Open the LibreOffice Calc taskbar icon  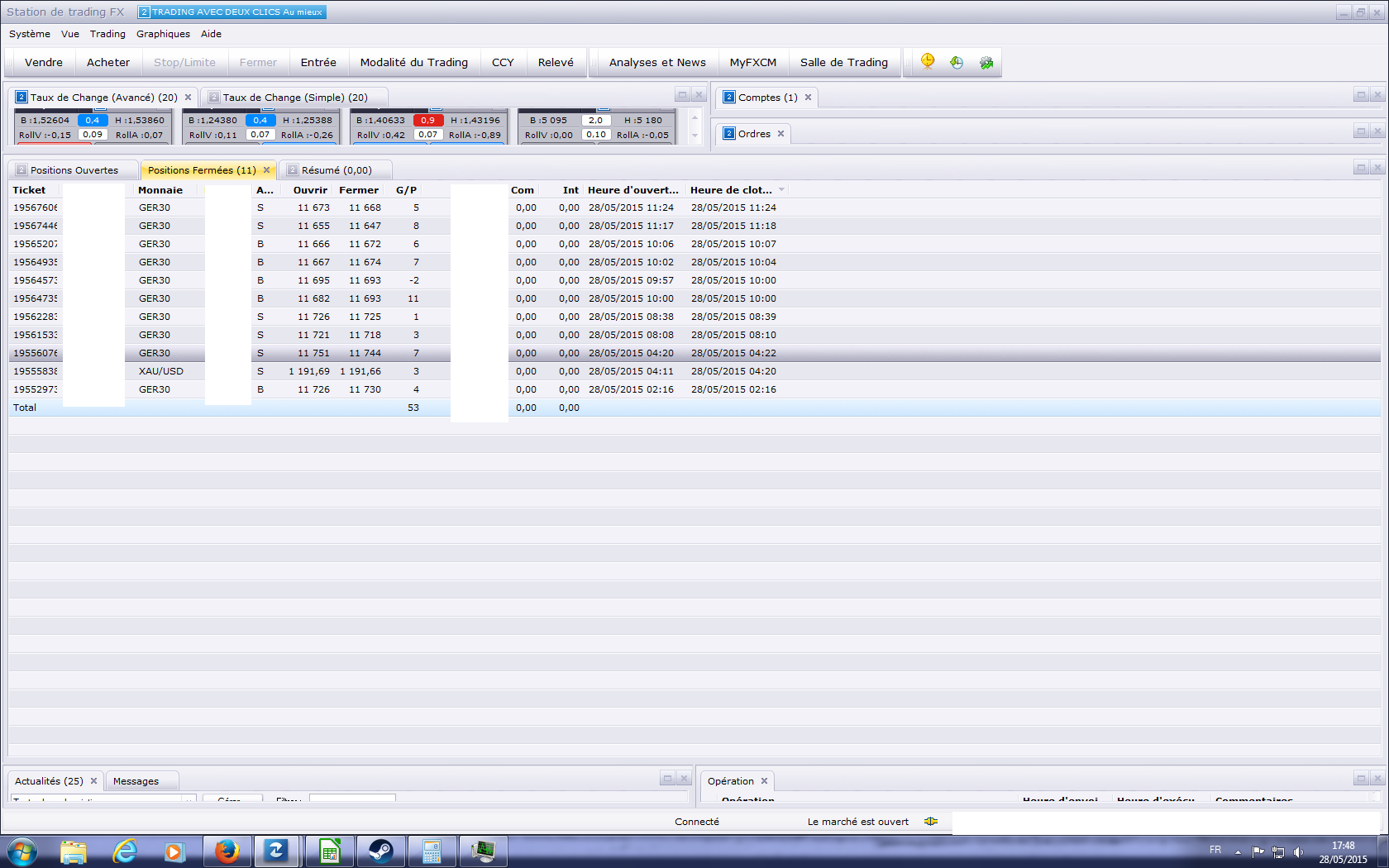point(329,851)
